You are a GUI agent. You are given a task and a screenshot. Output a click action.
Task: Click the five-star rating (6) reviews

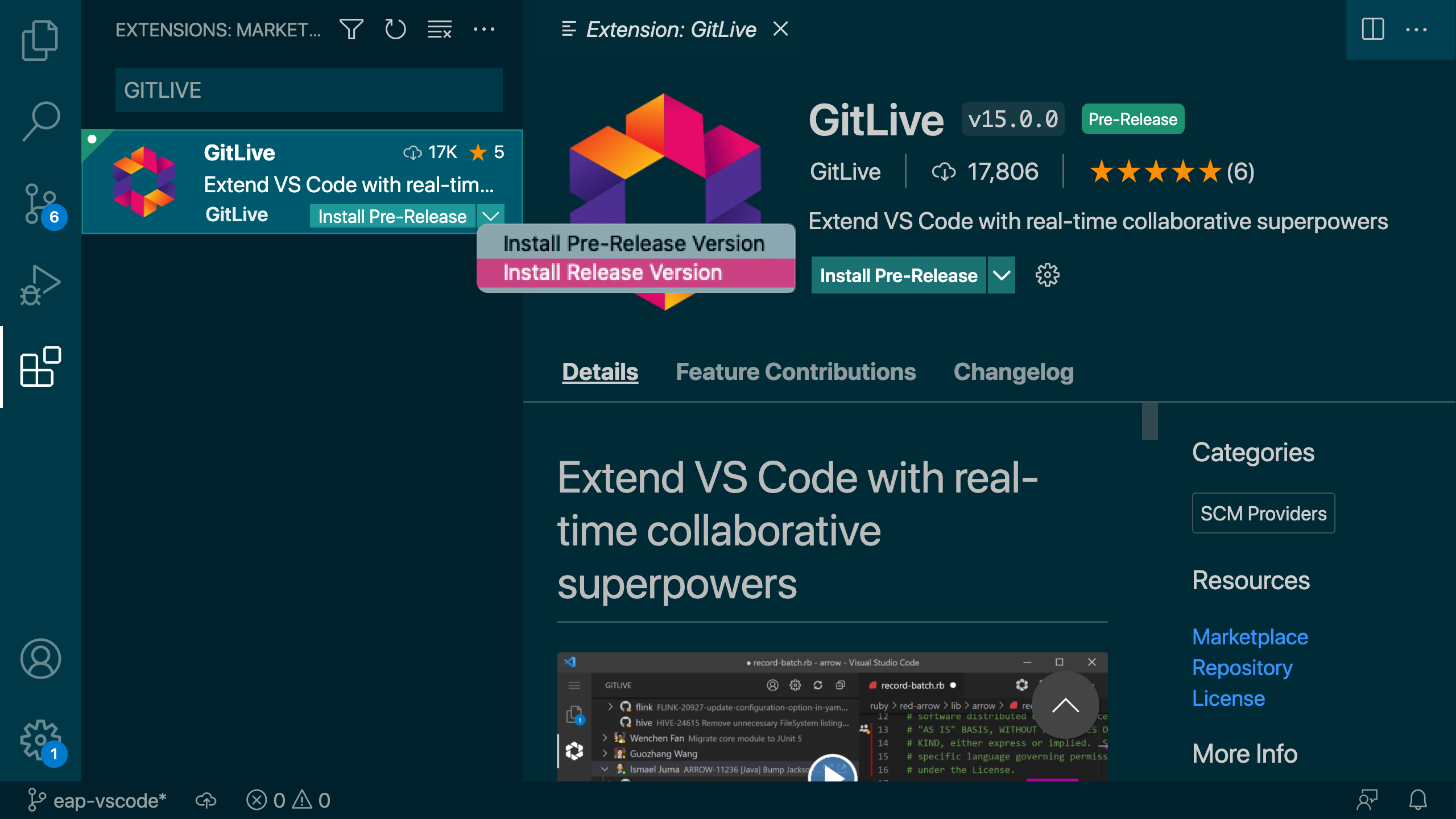coord(1172,172)
